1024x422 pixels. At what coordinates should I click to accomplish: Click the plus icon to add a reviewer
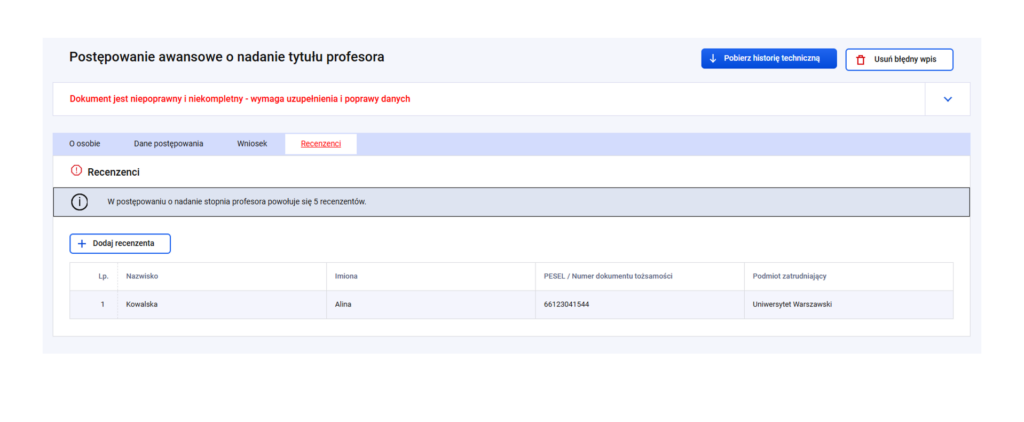pyautogui.click(x=82, y=244)
